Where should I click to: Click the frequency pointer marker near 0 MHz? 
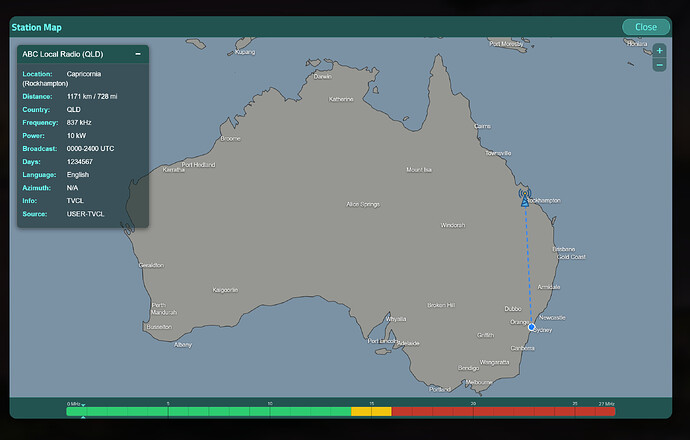click(83, 405)
